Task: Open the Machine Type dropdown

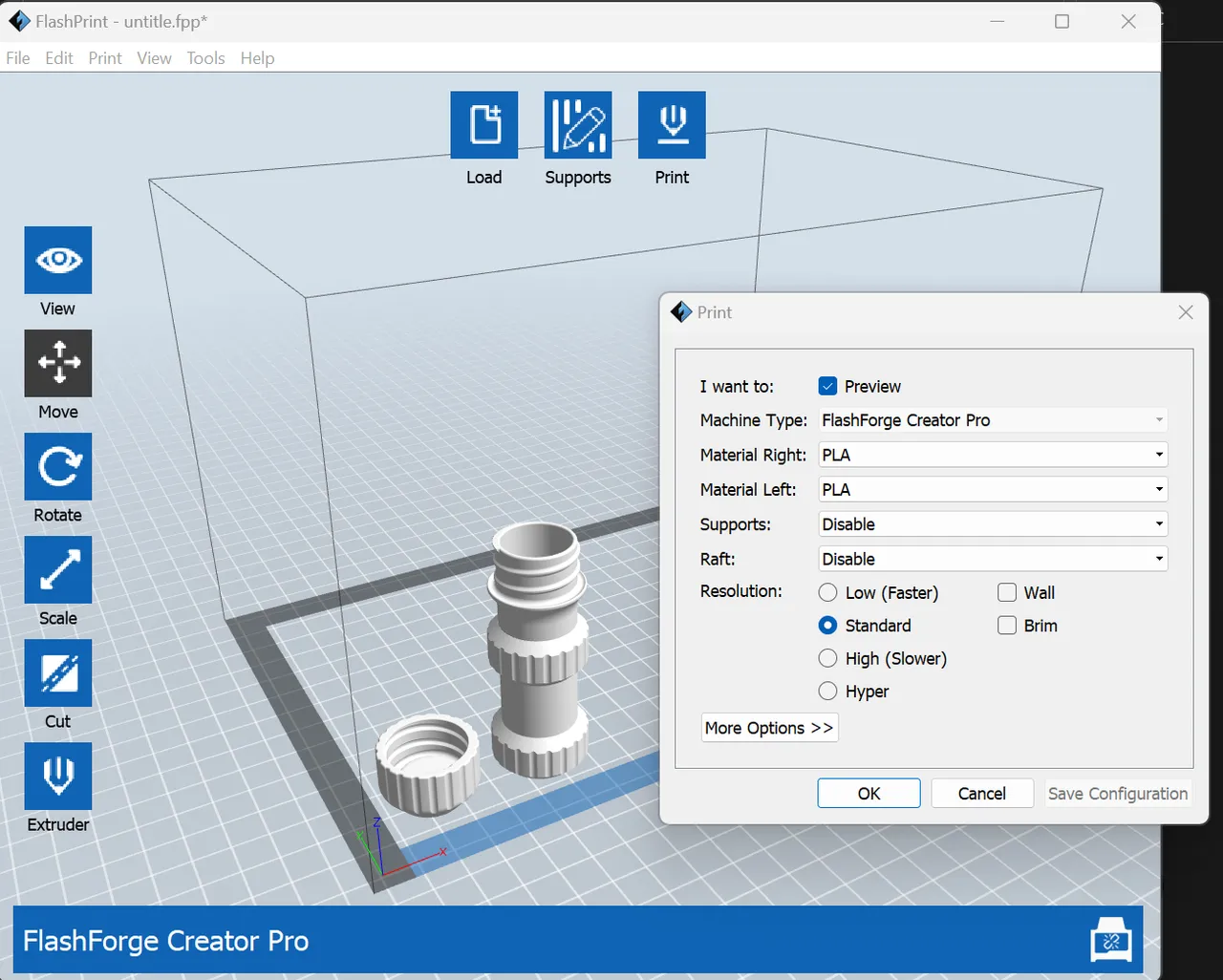Action: [994, 420]
